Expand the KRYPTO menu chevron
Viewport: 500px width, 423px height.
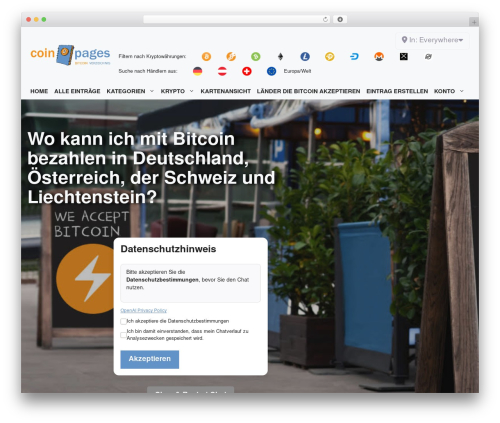click(x=191, y=91)
